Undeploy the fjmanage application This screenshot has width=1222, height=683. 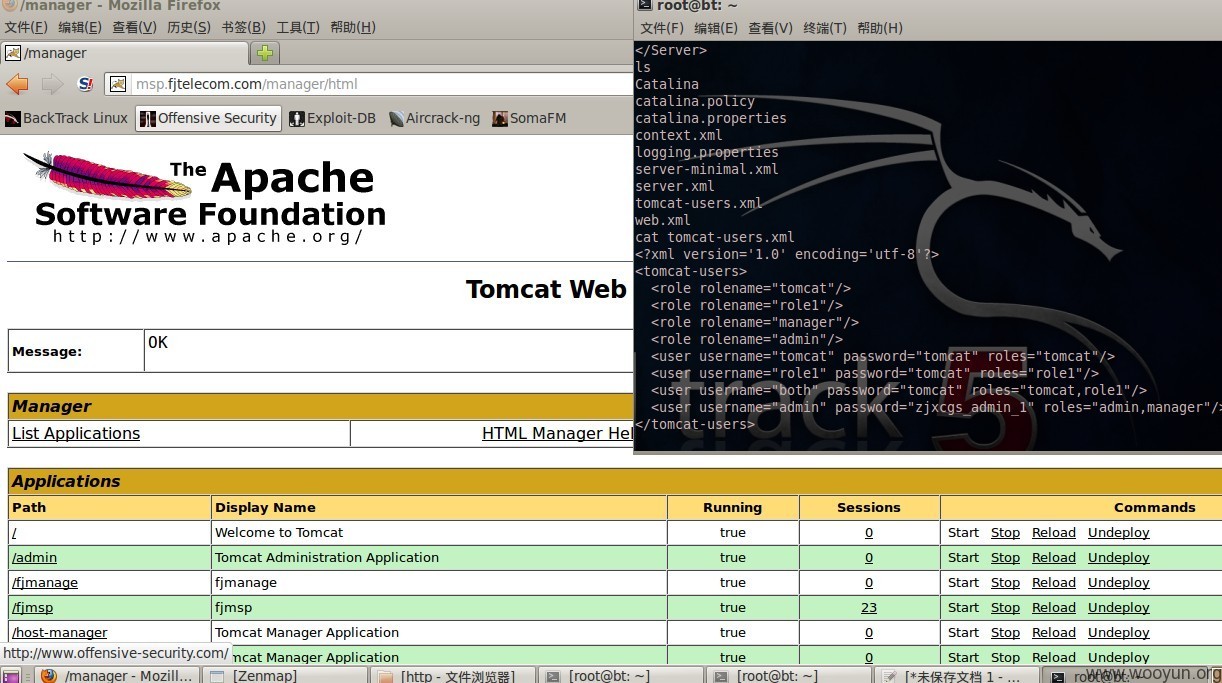1119,583
